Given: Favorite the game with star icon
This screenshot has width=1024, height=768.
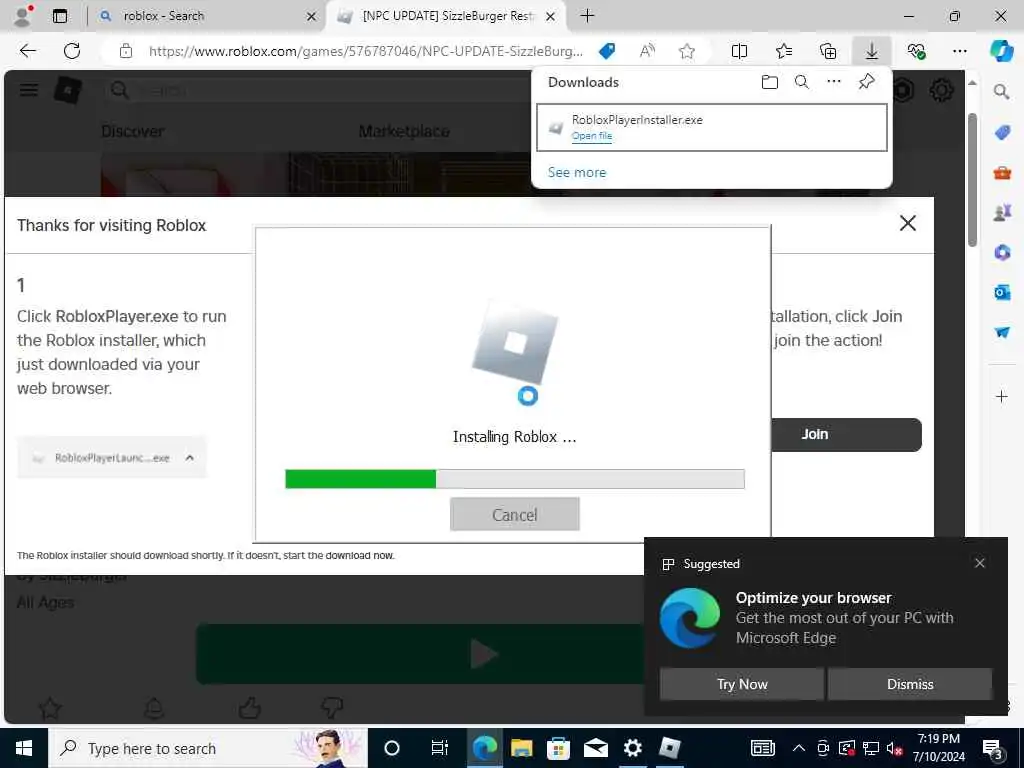Looking at the screenshot, I should [50, 707].
